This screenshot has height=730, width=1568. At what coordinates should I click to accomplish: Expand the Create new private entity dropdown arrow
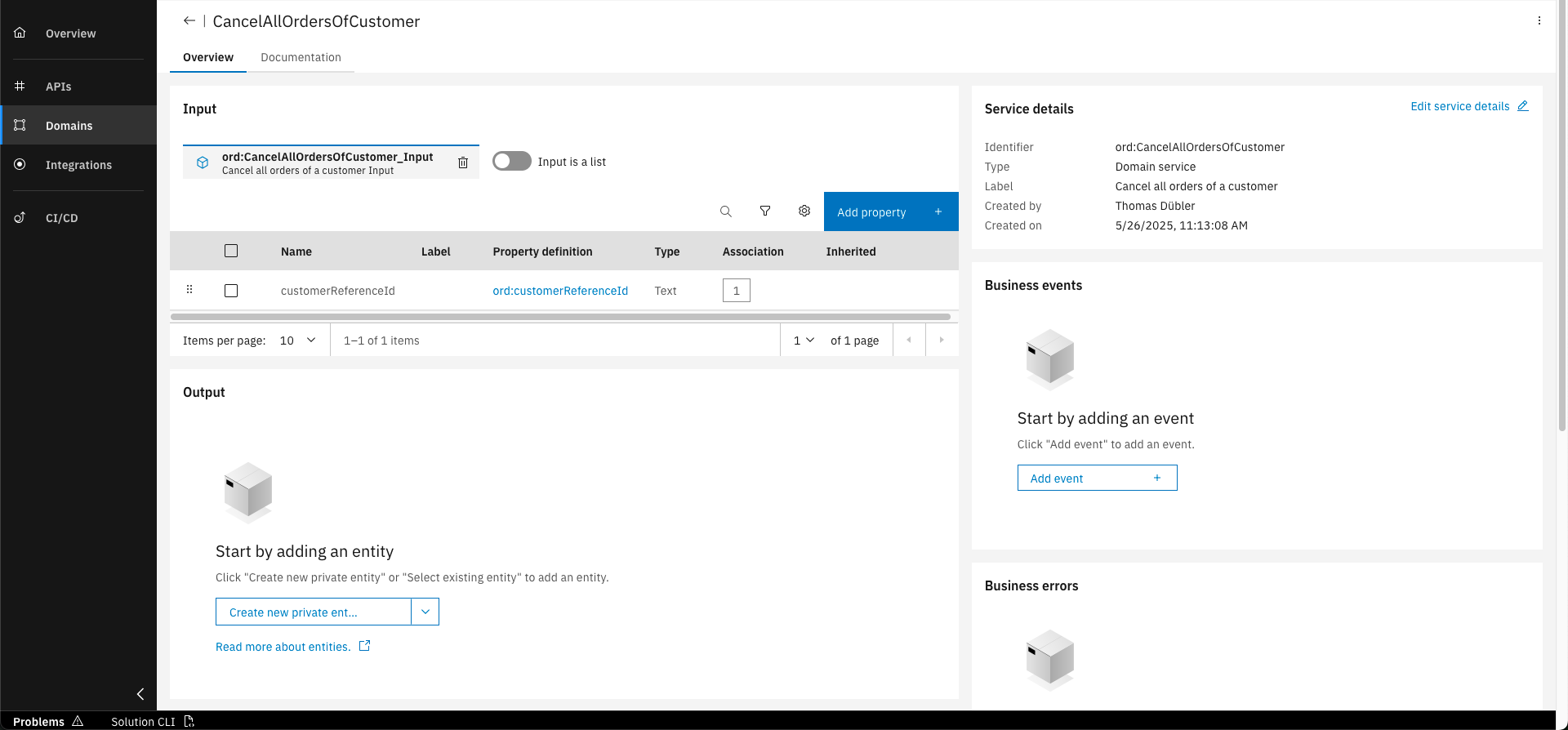(425, 612)
